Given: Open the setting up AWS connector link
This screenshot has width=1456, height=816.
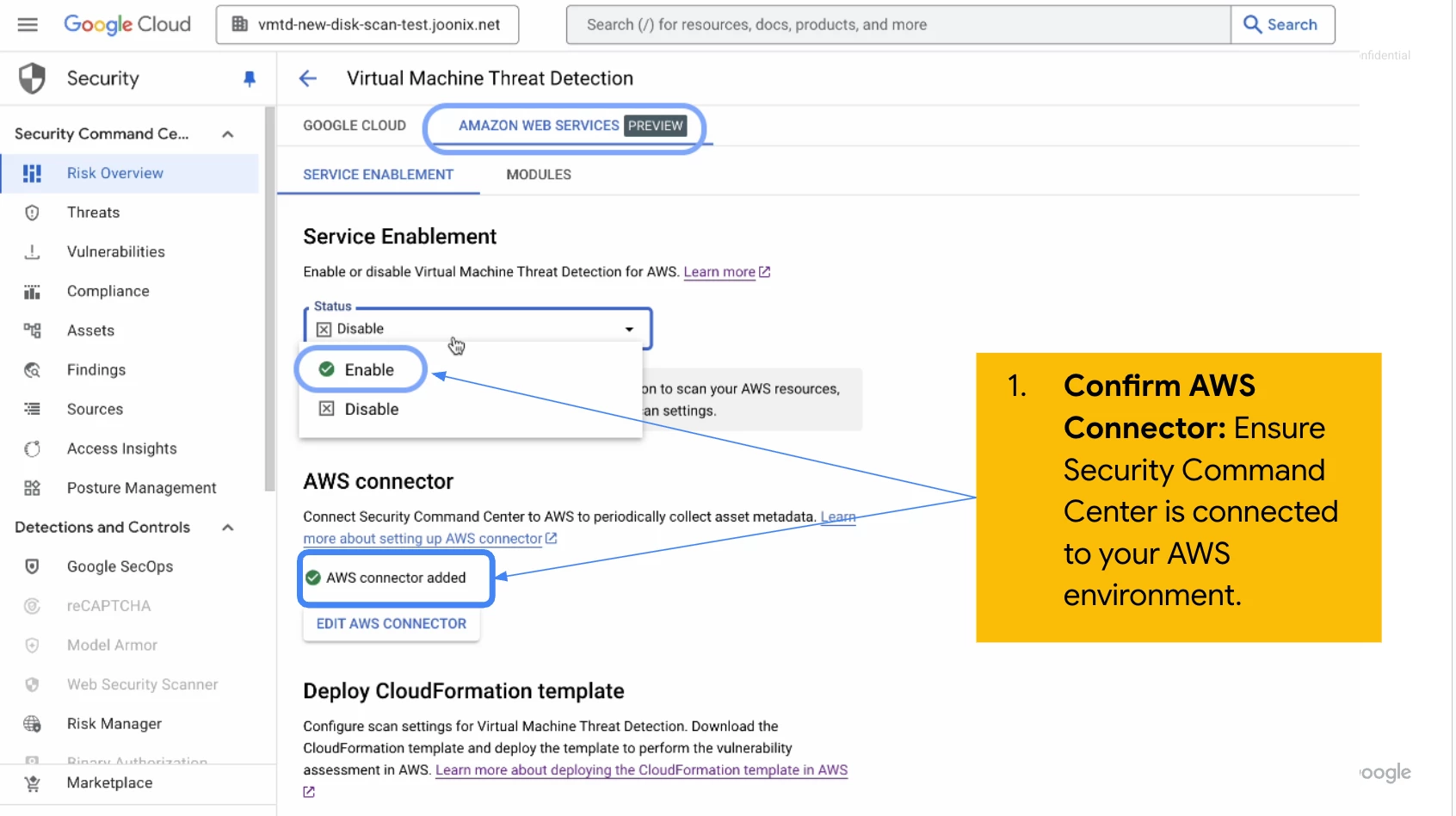Looking at the screenshot, I should tap(430, 539).
